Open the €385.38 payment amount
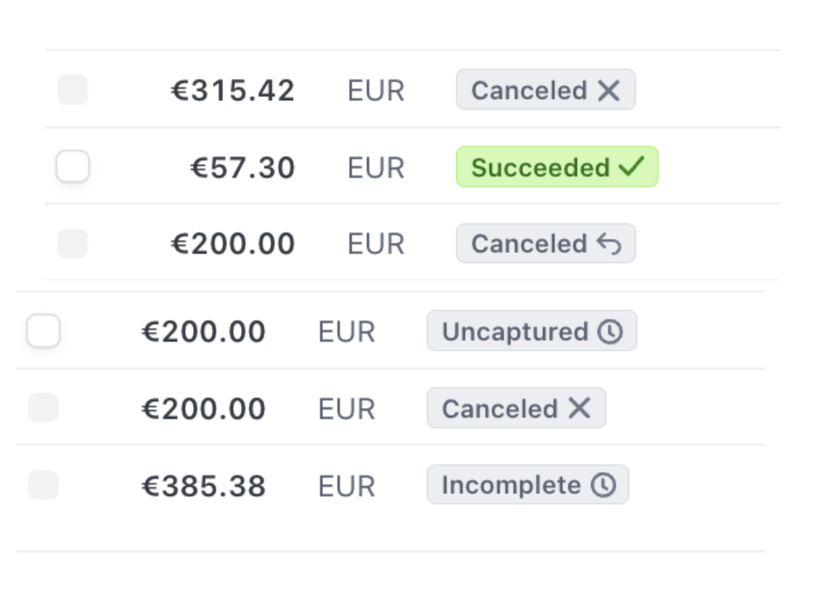The image size is (828, 593). point(204,486)
